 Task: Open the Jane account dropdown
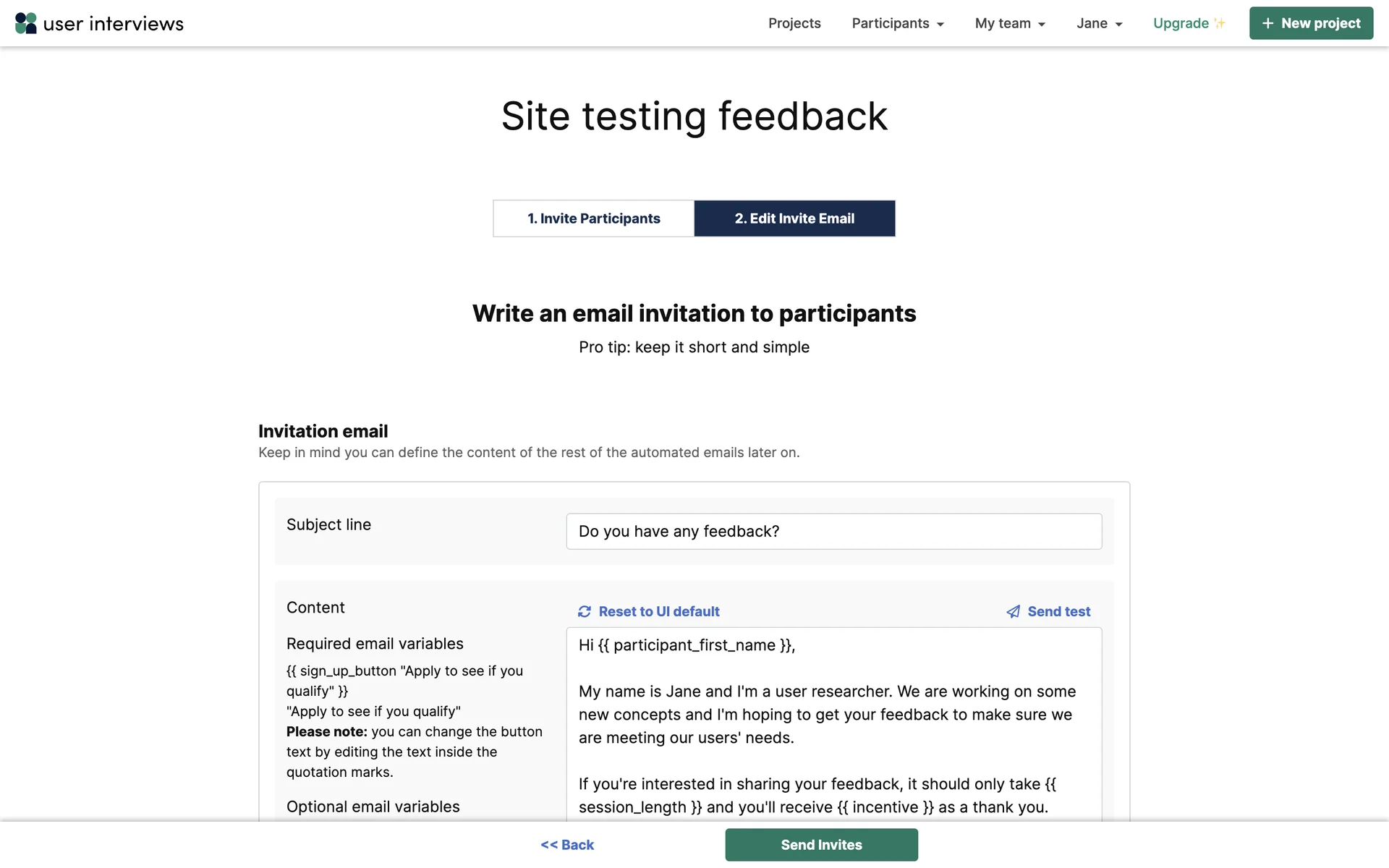[x=1099, y=23]
